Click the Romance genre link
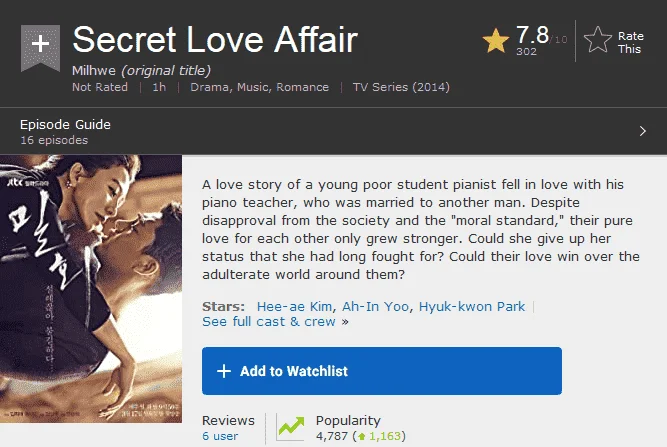The image size is (667, 447). (302, 87)
